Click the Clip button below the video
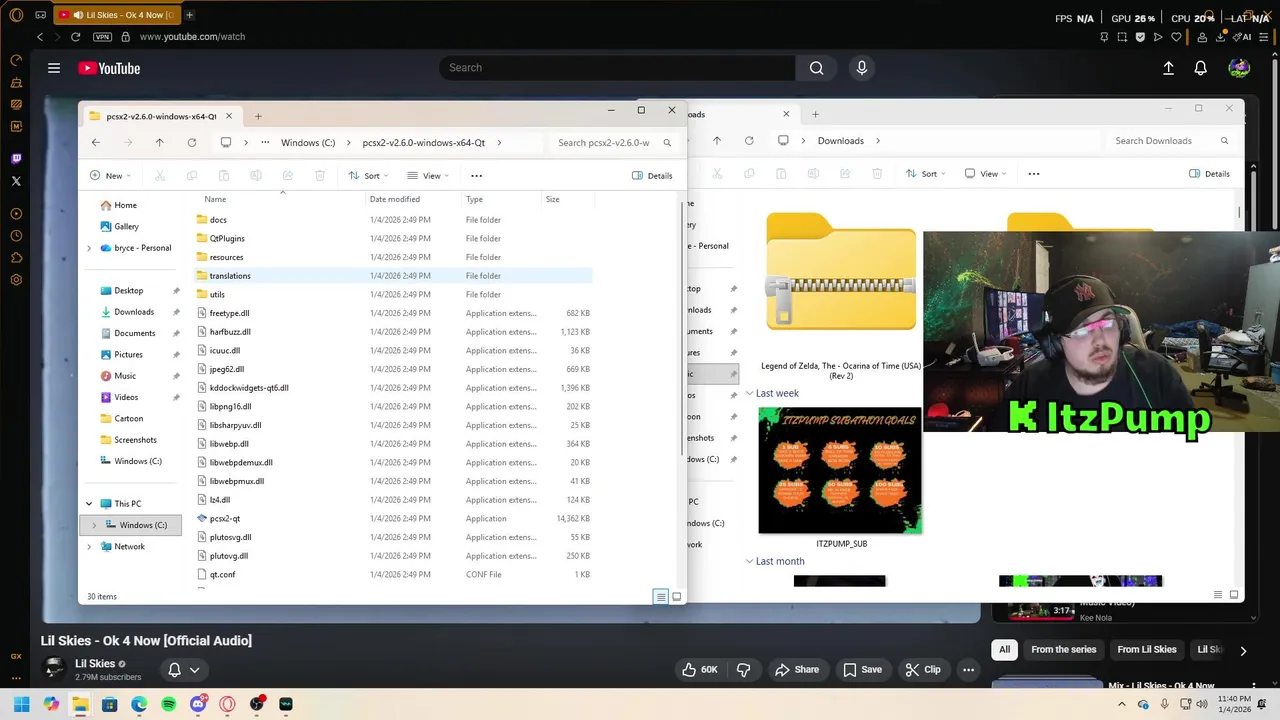The height and width of the screenshot is (720, 1280). click(923, 670)
